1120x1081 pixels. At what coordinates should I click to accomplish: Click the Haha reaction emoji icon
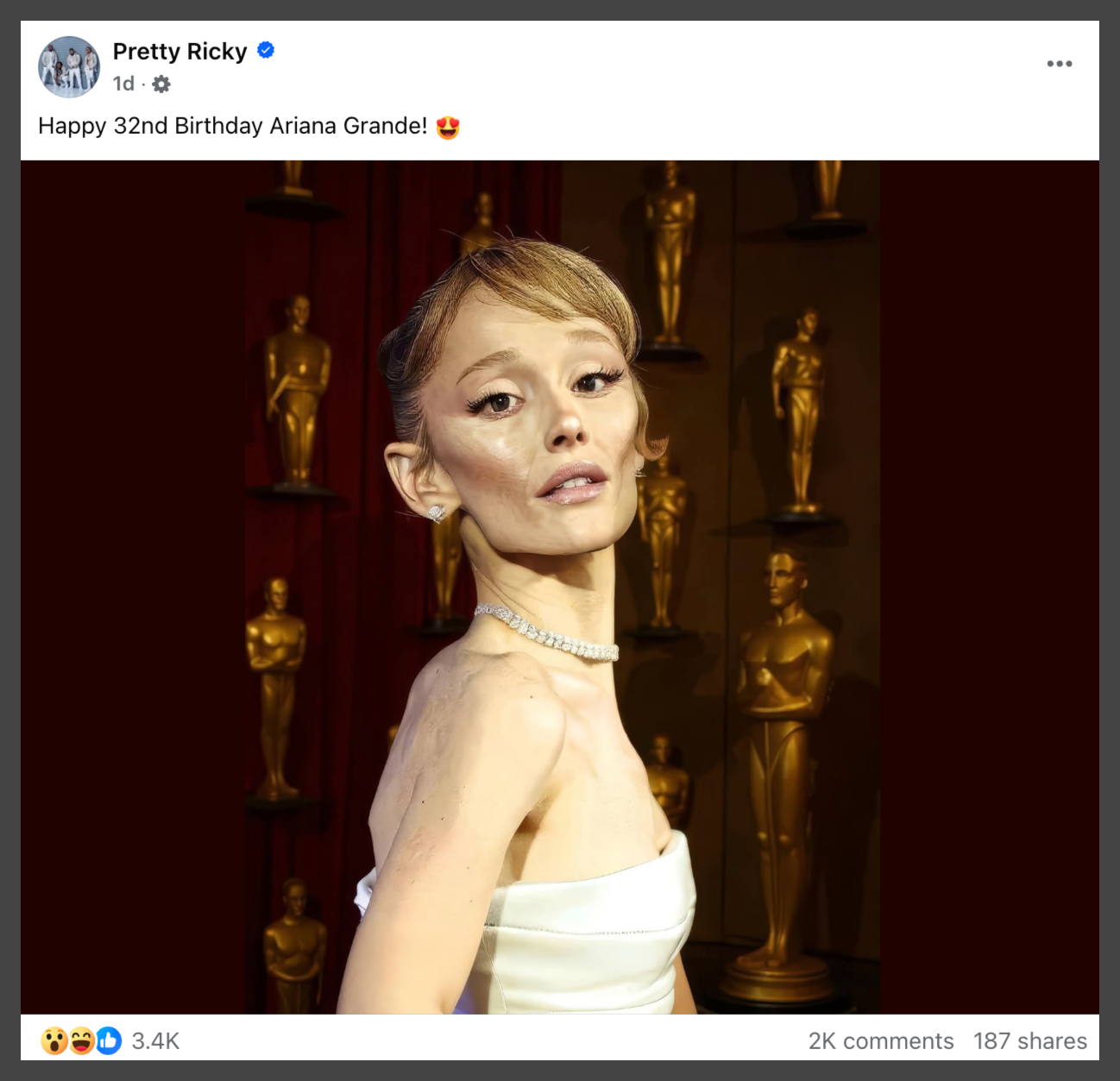81,1041
